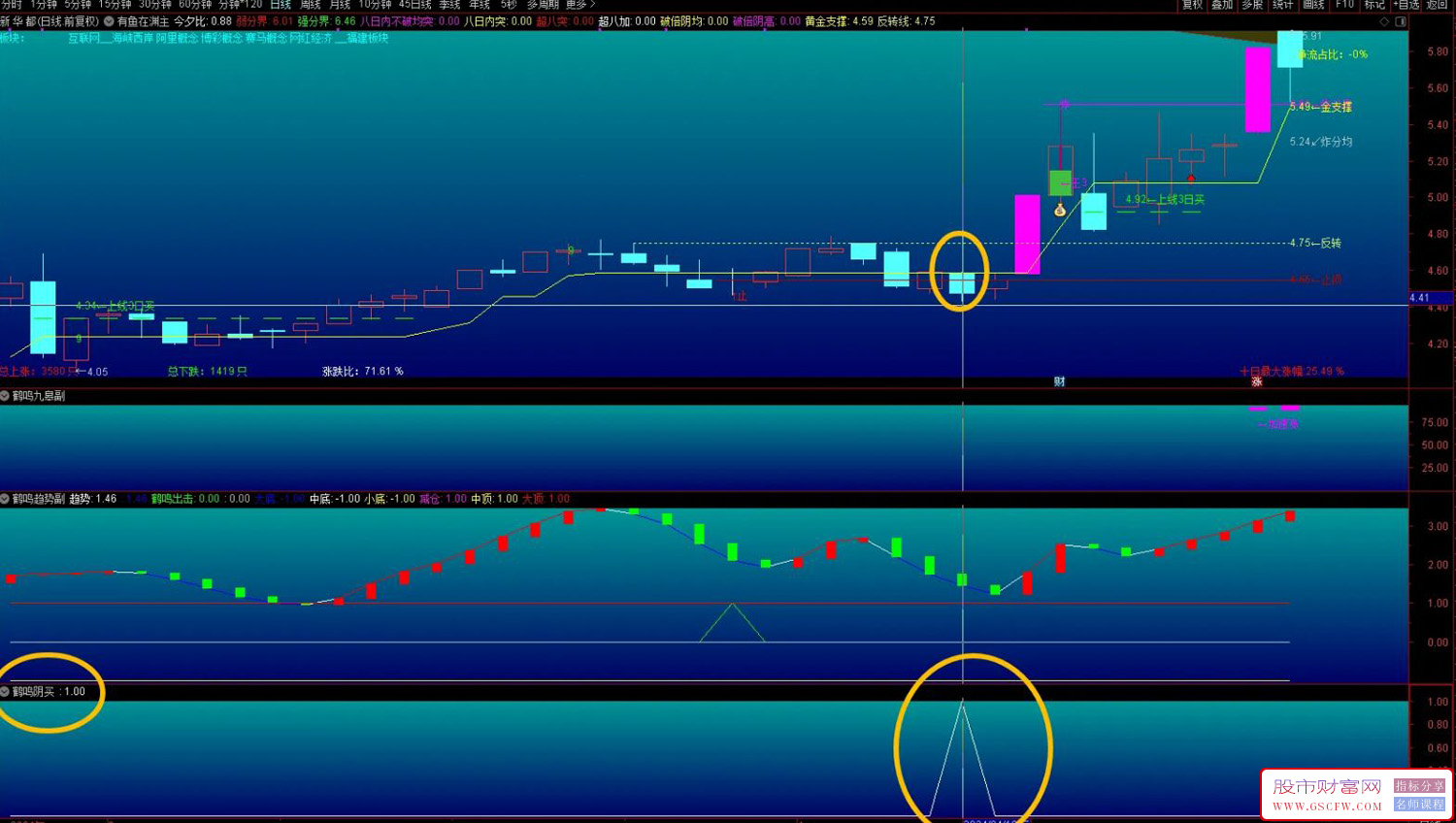Expand the 鹤鸣阴买 indicator dropdown
This screenshot has width=1456, height=823.
[x=5, y=692]
